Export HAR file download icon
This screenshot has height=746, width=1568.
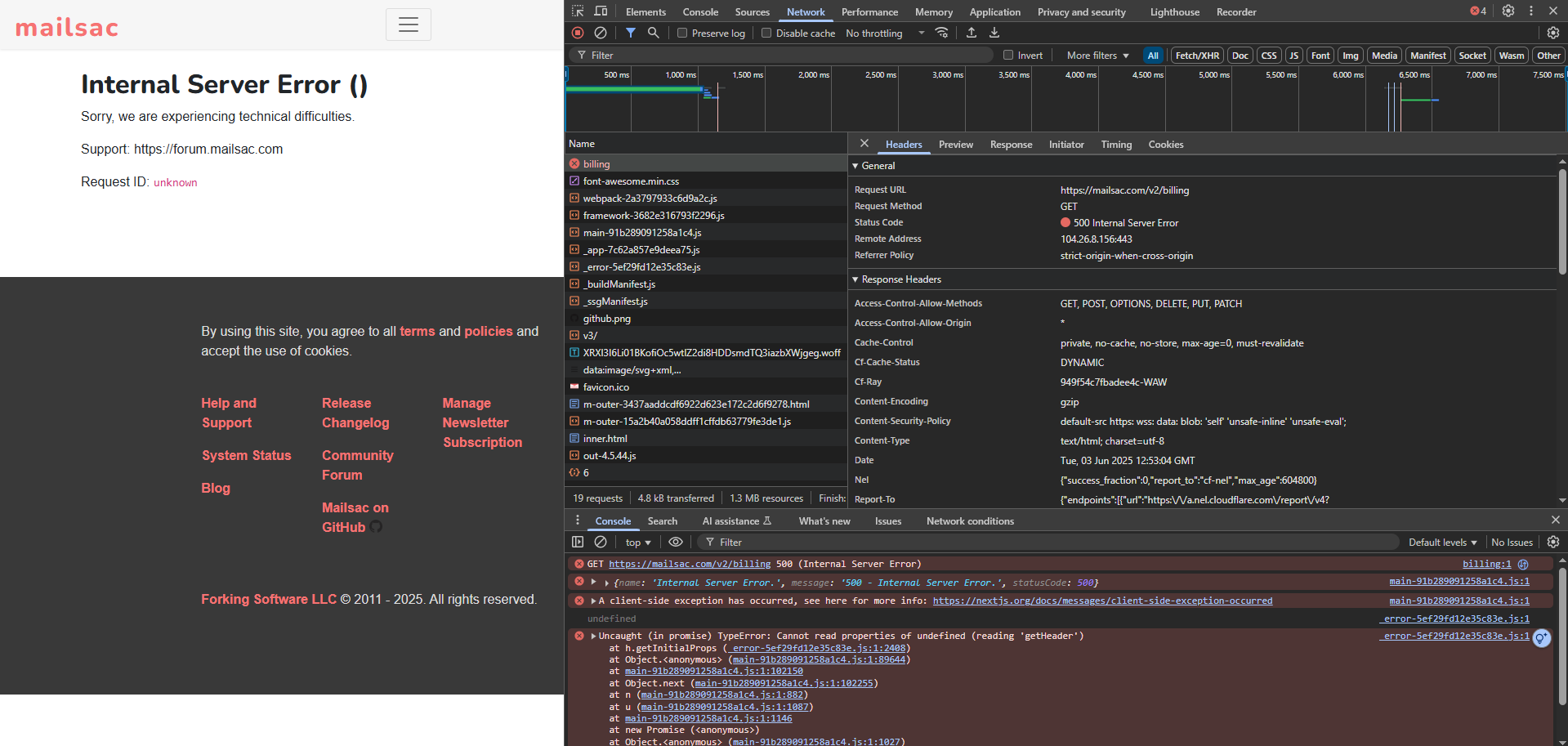(x=994, y=33)
